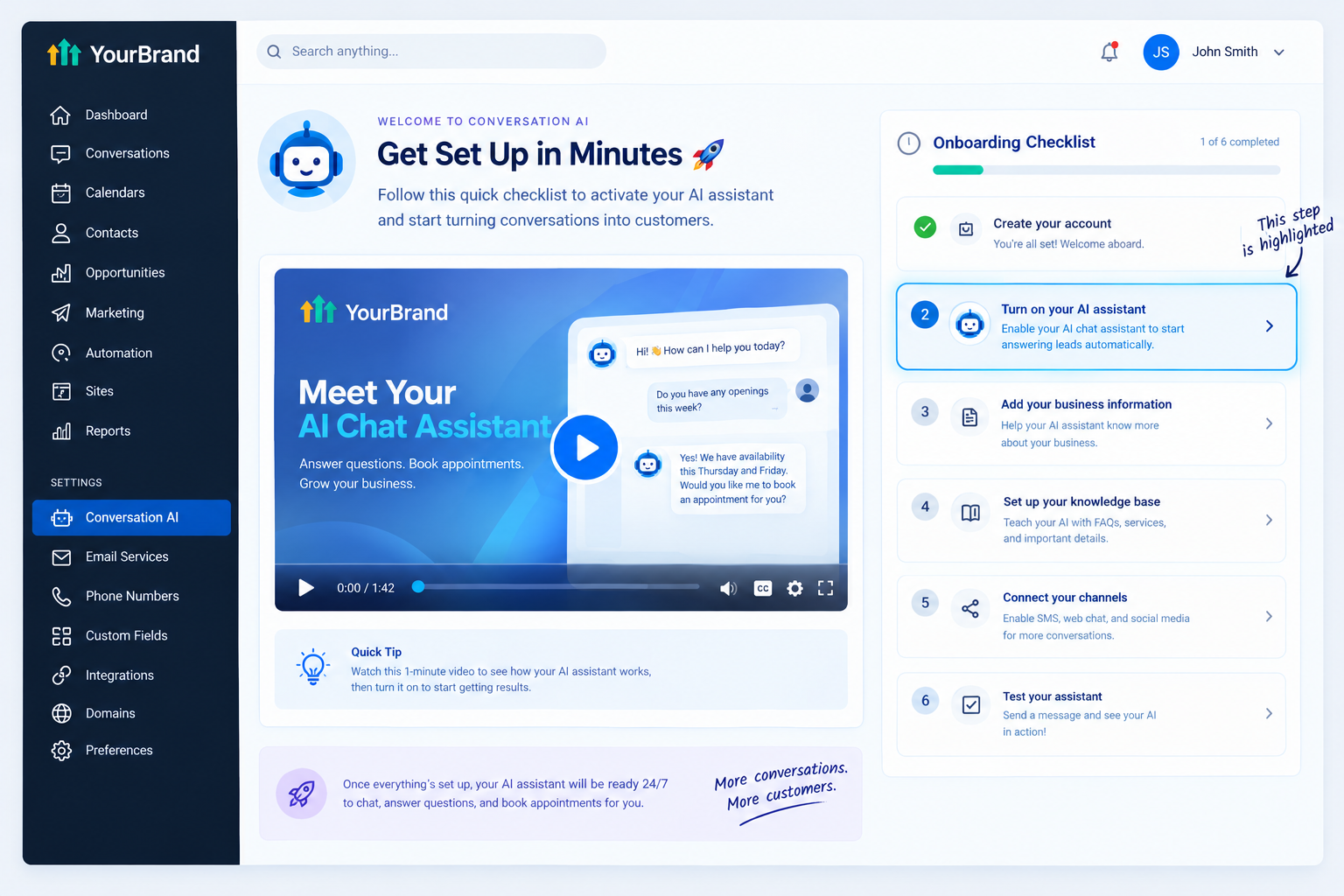1344x896 pixels.
Task: Open Add your business information chevron
Action: click(x=1270, y=423)
